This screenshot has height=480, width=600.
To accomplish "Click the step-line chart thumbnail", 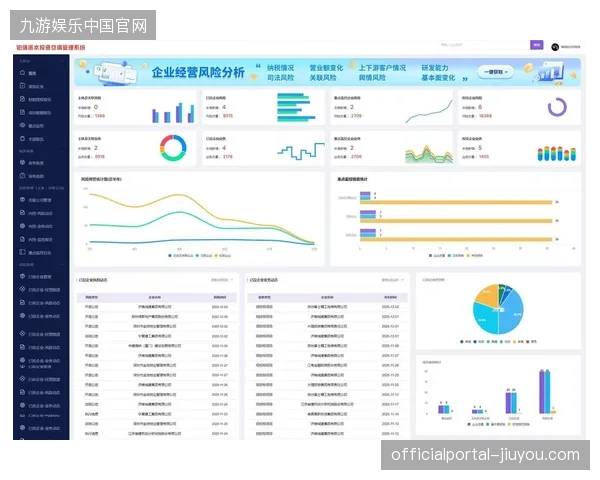I will [301, 151].
